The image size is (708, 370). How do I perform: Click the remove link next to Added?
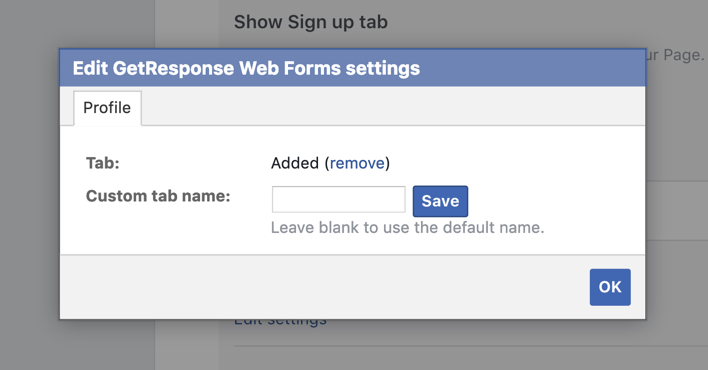click(357, 163)
